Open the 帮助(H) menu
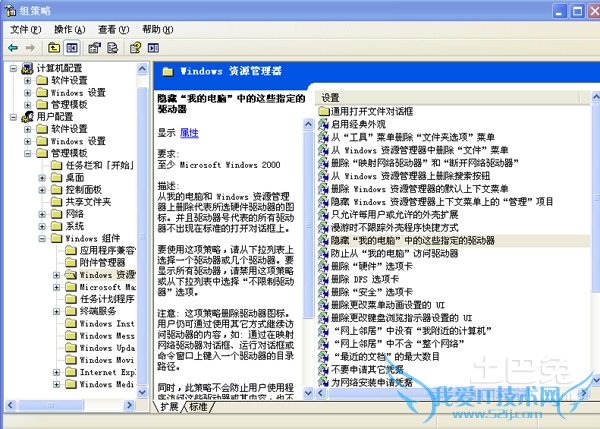The height and width of the screenshot is (429, 600). point(158,29)
